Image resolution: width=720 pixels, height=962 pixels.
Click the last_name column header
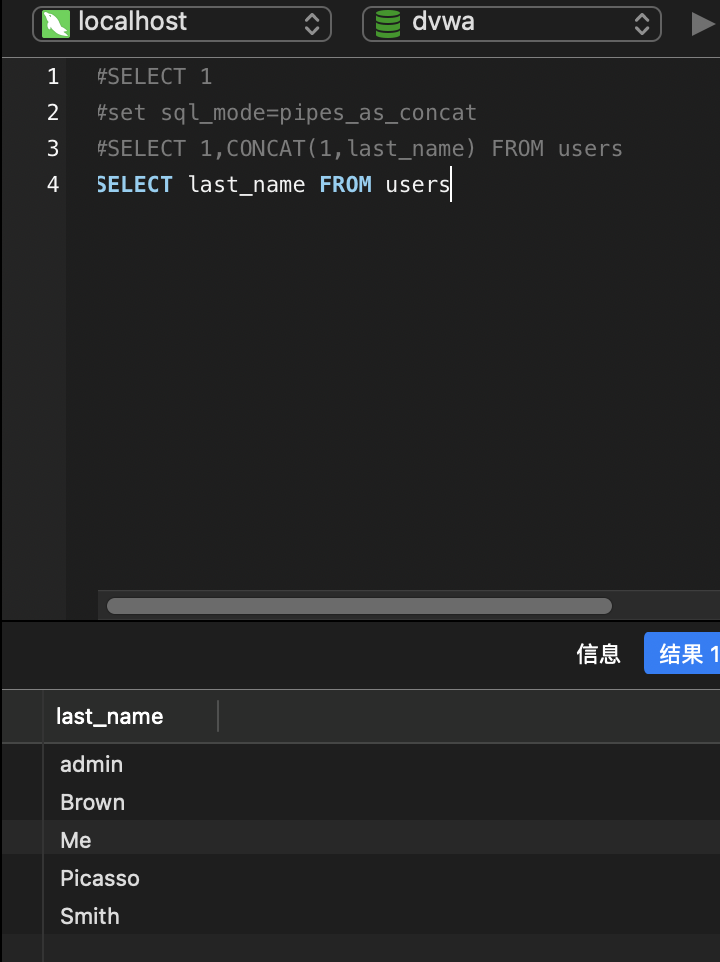pos(110,716)
